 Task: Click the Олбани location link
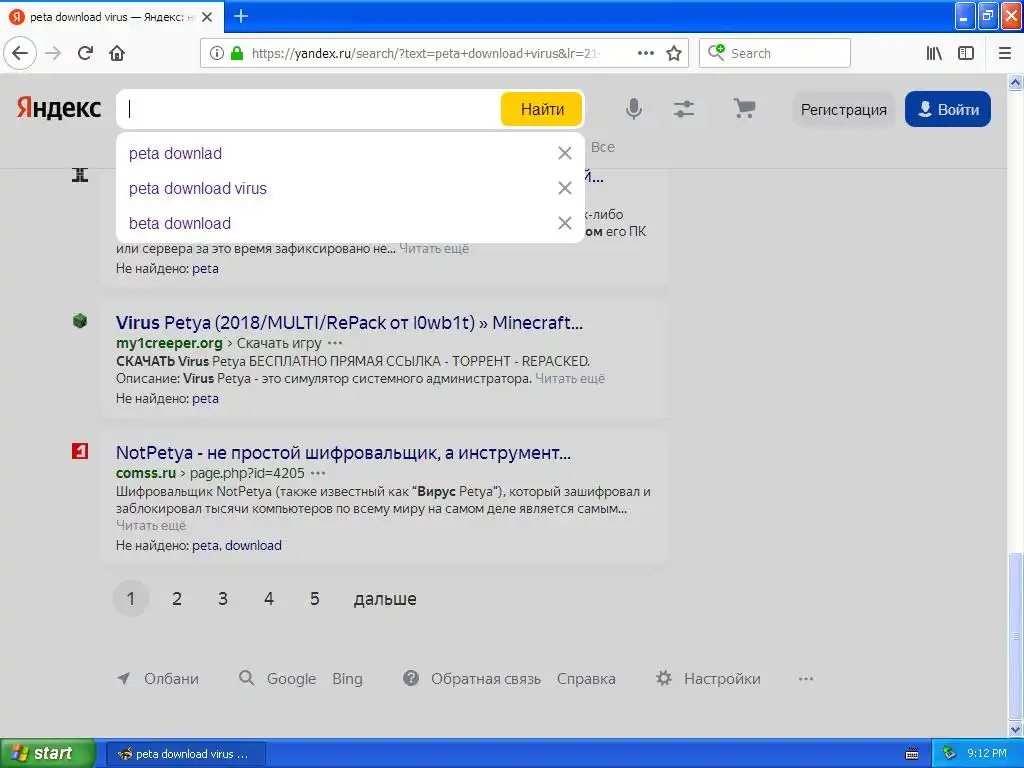171,679
